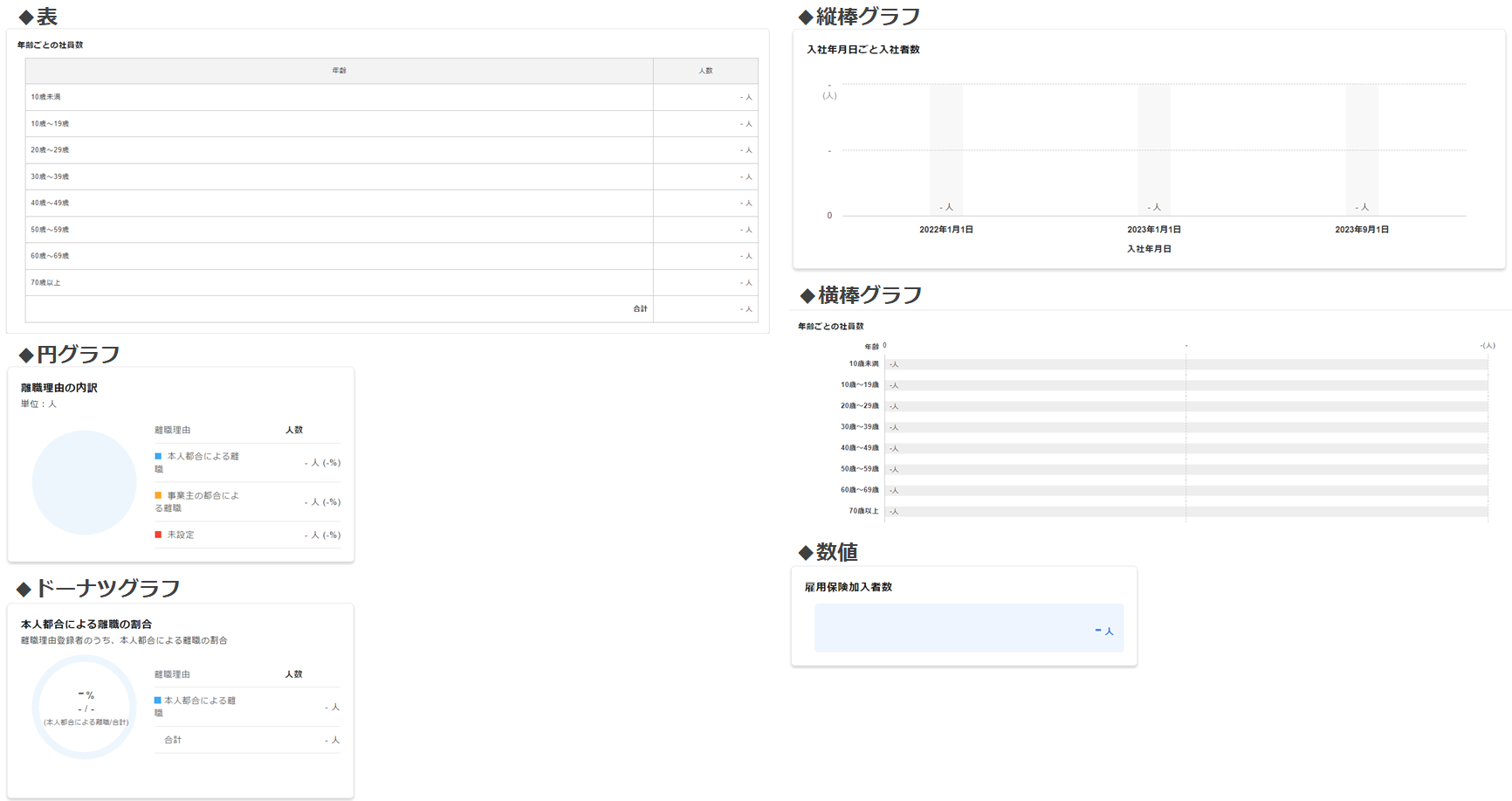Screen dimensions: 1512x801
Task: Select the bar above 2023年9月1日
Action: [x=1362, y=149]
